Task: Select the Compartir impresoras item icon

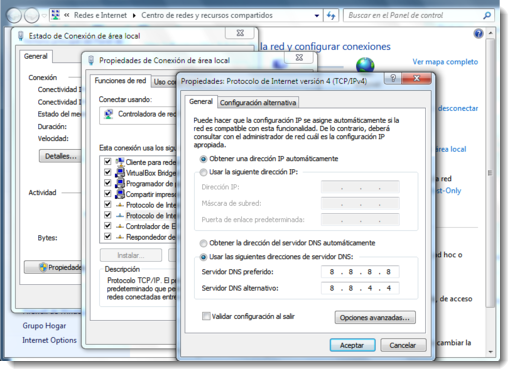Action: (x=120, y=194)
